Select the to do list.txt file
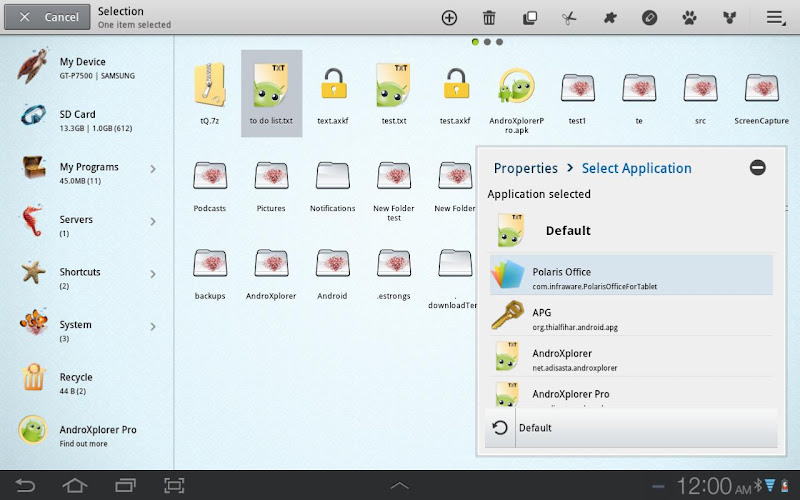The height and width of the screenshot is (500, 800). 271,93
